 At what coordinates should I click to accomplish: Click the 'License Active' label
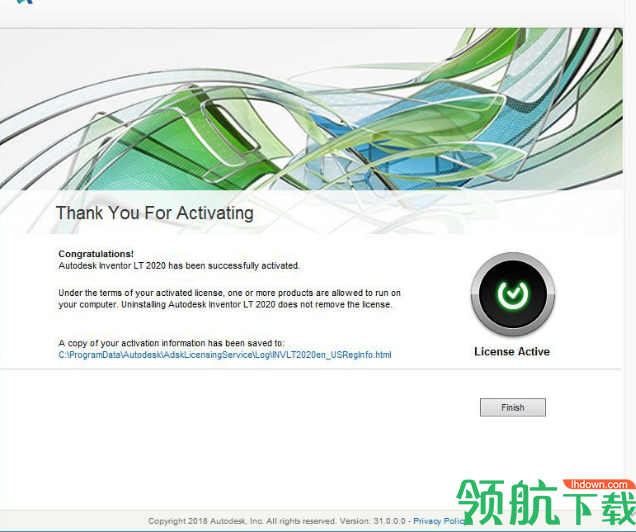tap(512, 352)
